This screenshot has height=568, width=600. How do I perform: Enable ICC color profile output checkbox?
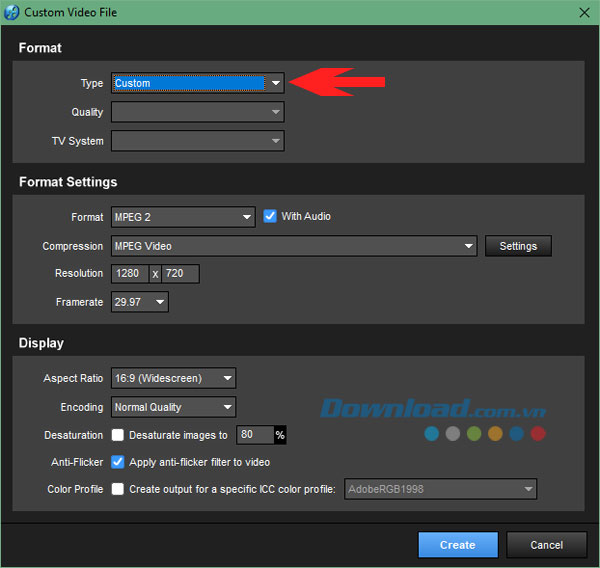pos(118,489)
